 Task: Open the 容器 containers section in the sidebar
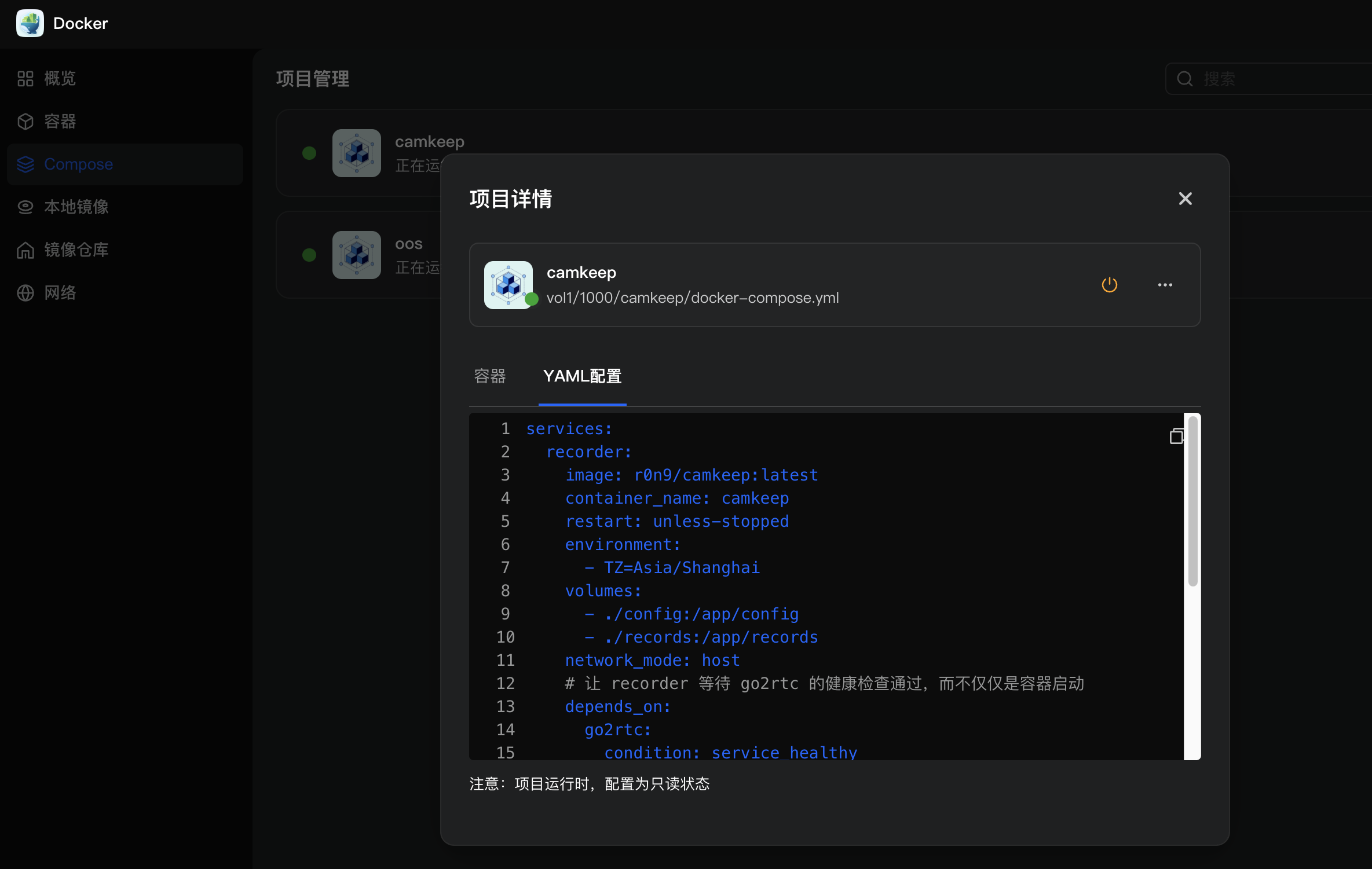pos(125,121)
